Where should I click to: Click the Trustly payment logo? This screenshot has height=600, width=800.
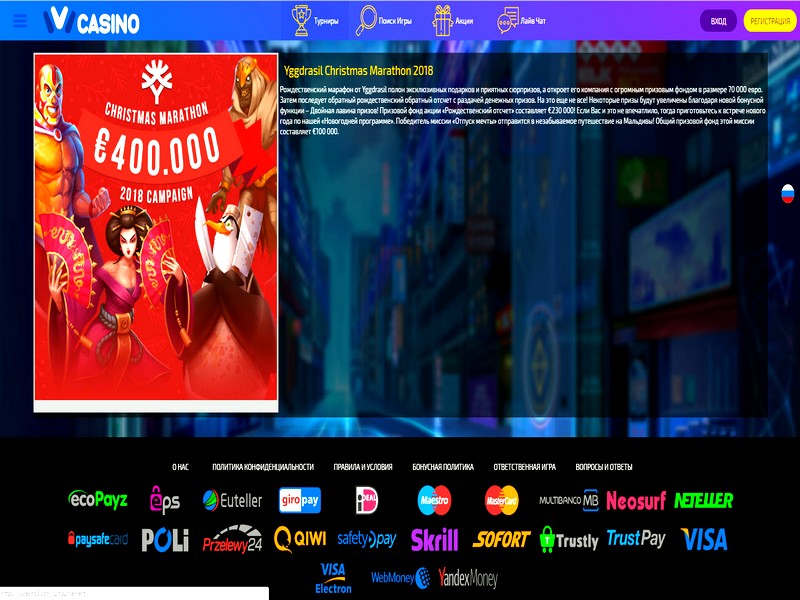point(569,540)
